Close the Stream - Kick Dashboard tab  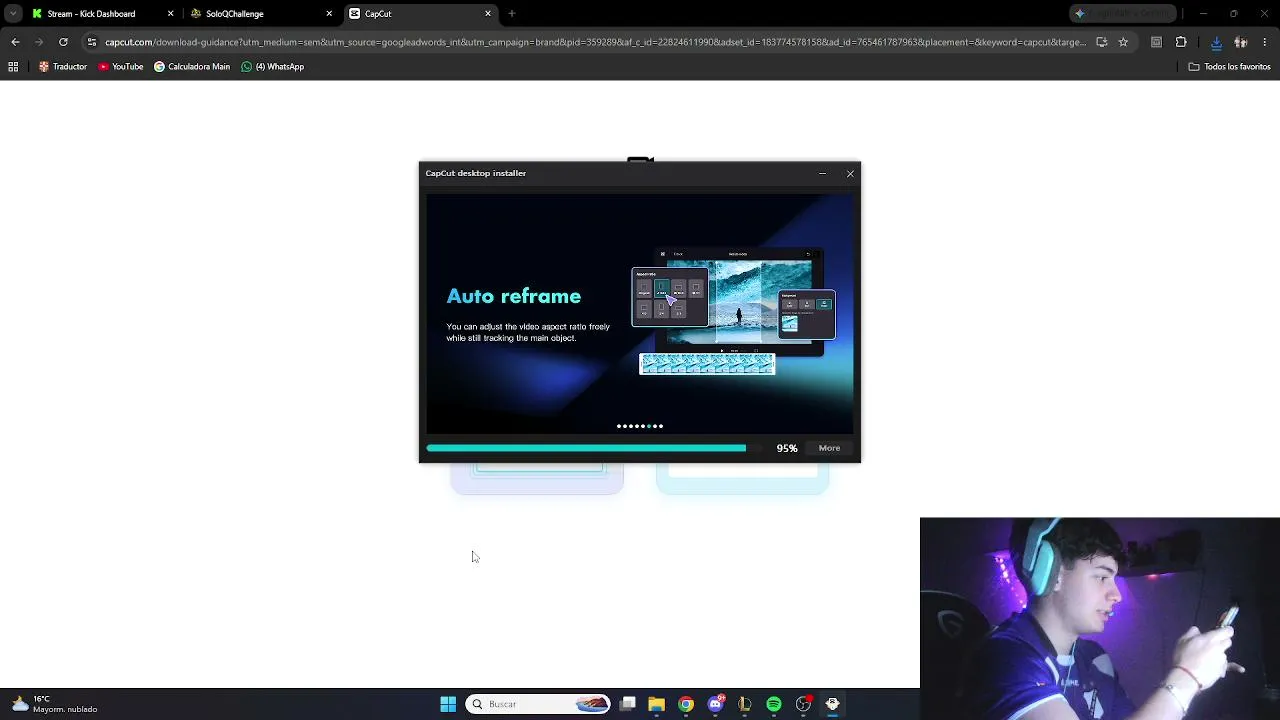coord(170,14)
